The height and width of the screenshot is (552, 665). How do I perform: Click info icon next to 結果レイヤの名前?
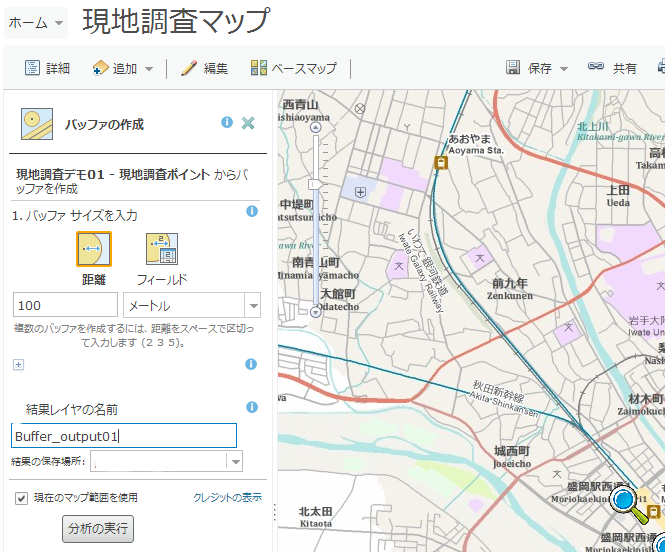point(252,407)
